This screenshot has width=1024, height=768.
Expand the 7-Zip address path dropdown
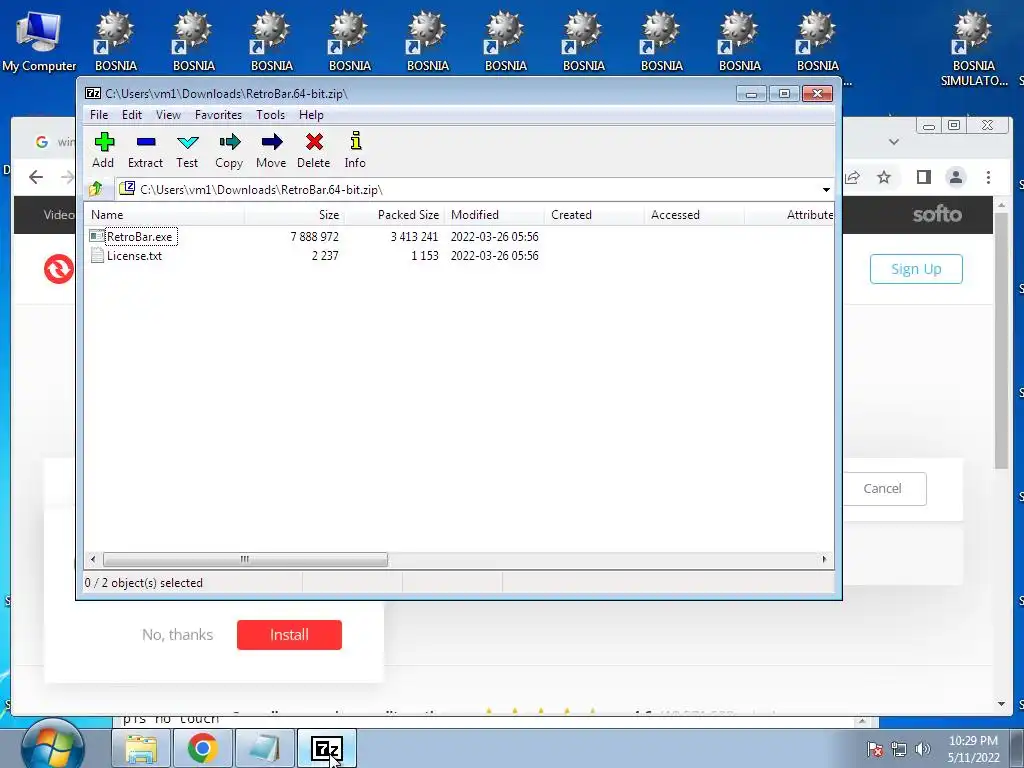[826, 189]
